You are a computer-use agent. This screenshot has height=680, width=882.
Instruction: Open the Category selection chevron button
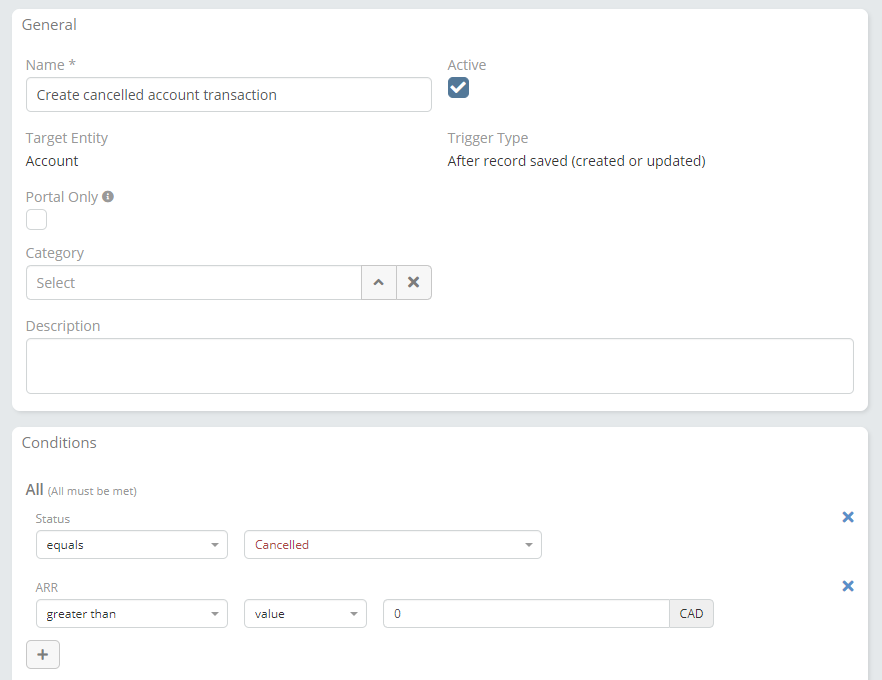point(379,283)
